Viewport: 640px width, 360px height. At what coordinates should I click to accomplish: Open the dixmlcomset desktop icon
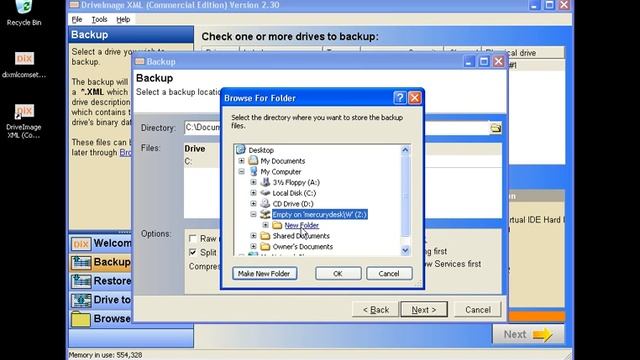24,65
